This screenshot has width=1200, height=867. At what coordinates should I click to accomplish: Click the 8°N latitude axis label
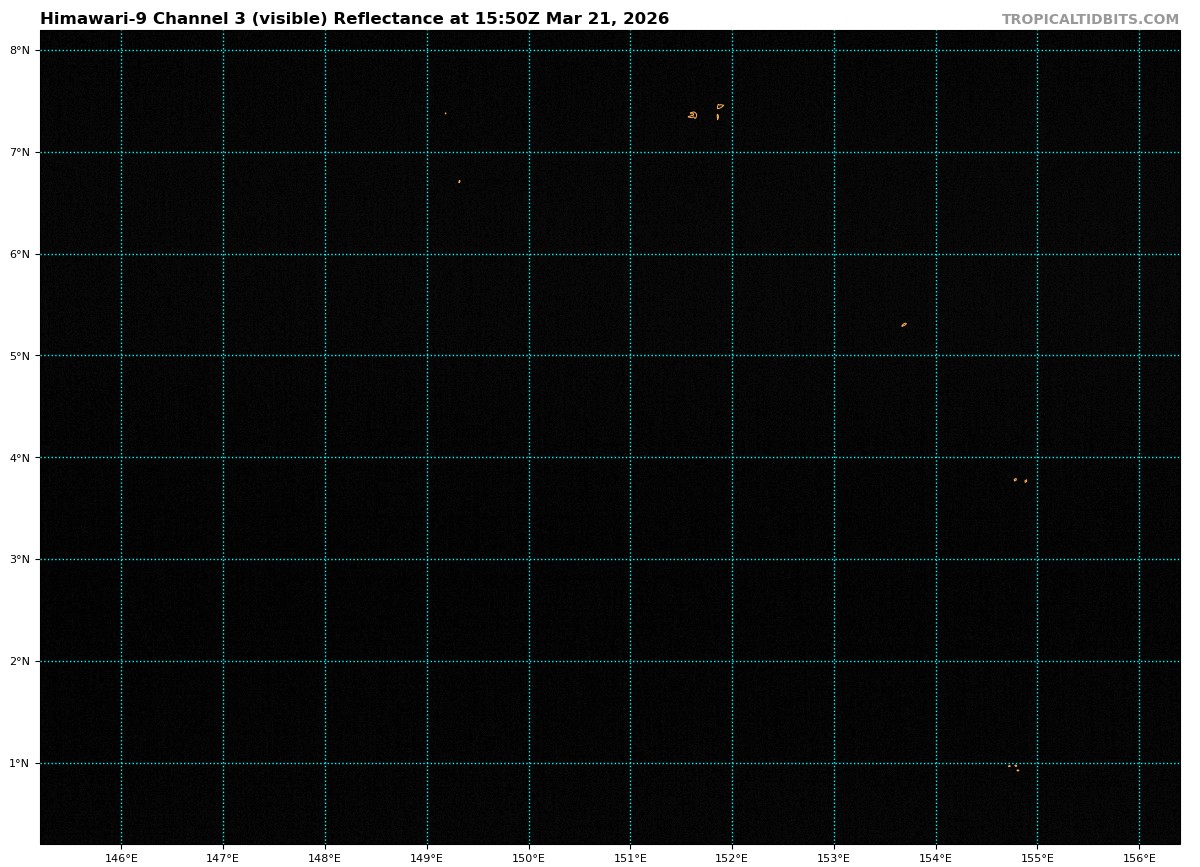[20, 50]
